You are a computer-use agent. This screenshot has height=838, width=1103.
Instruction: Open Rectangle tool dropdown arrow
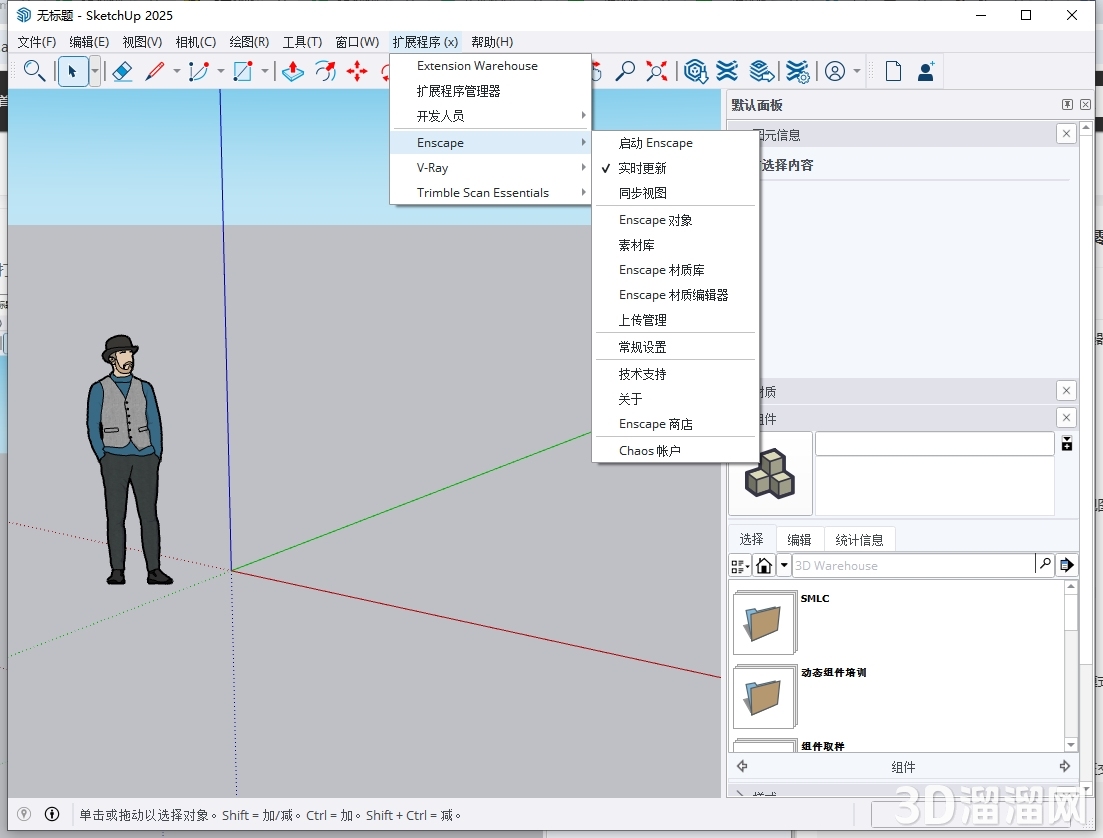(265, 71)
